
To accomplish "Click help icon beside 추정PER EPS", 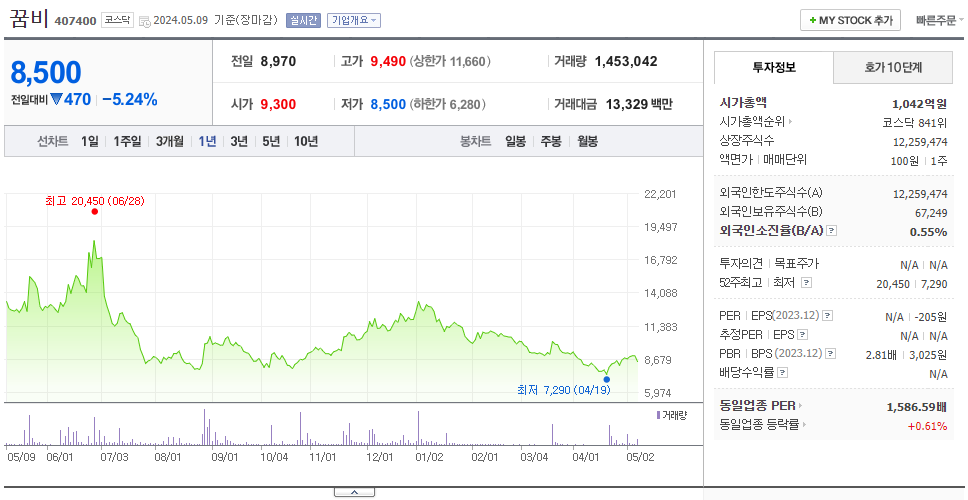I will [x=802, y=335].
